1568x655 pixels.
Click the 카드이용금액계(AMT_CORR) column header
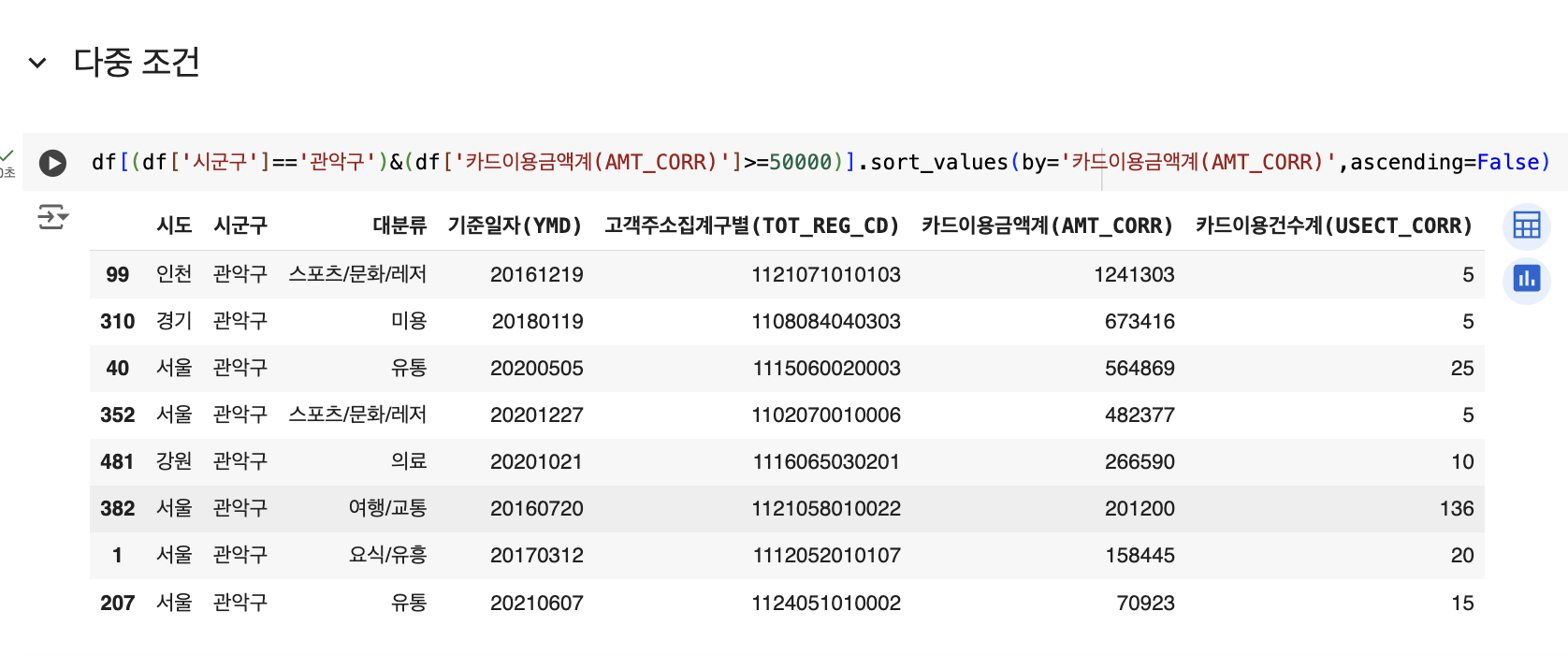tap(1048, 226)
